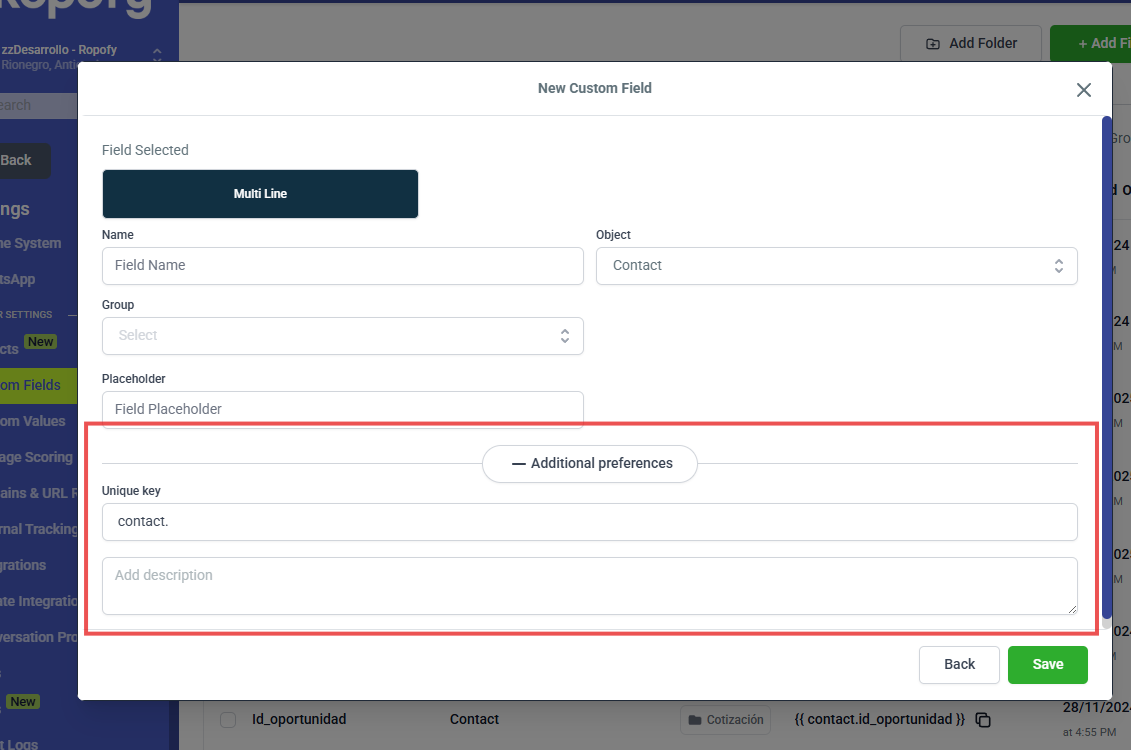Click the Save button
Screen dimensions: 1131x750
tap(1047, 665)
